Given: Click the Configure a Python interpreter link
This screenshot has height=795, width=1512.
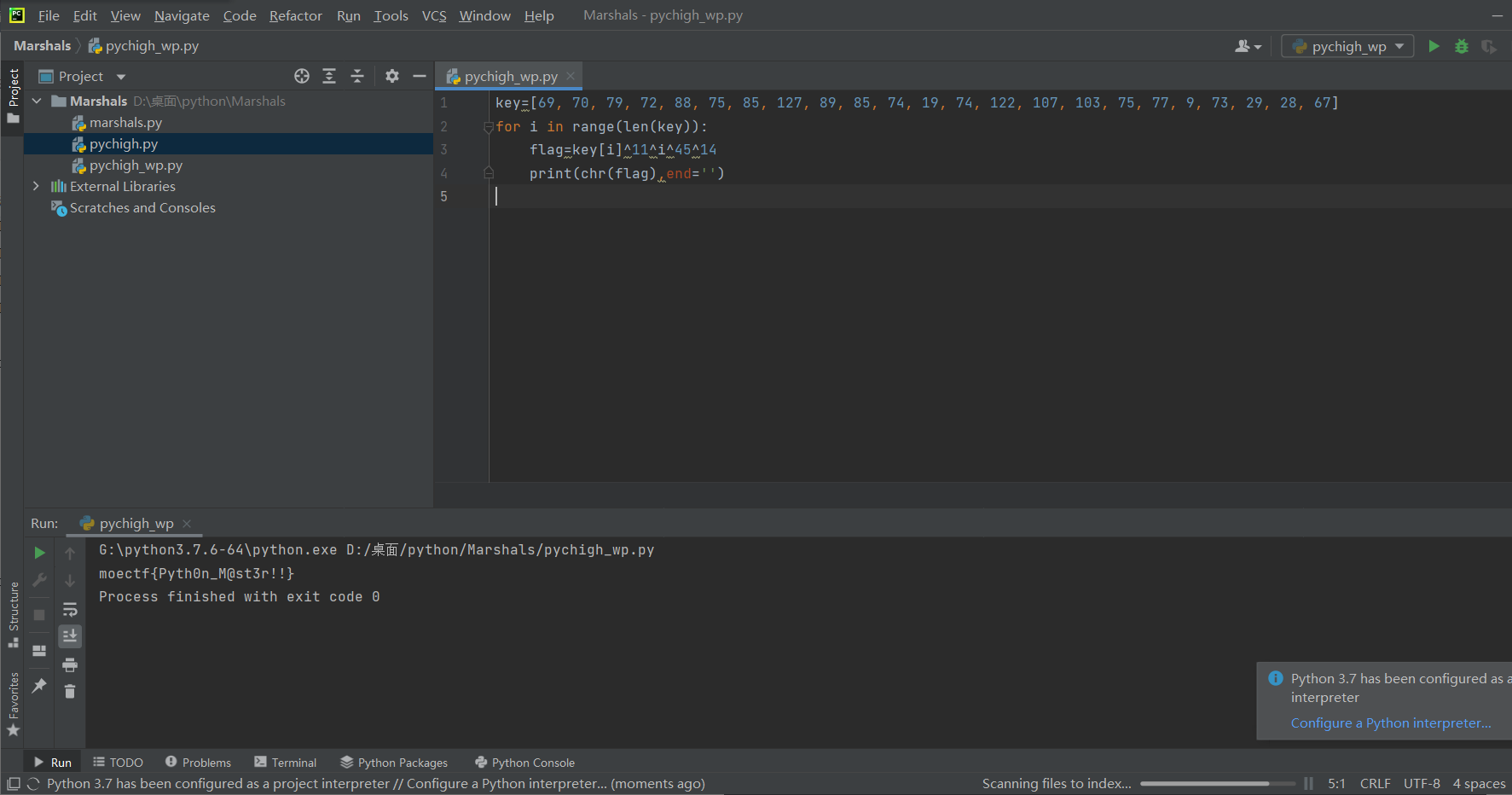Looking at the screenshot, I should pyautogui.click(x=1391, y=722).
